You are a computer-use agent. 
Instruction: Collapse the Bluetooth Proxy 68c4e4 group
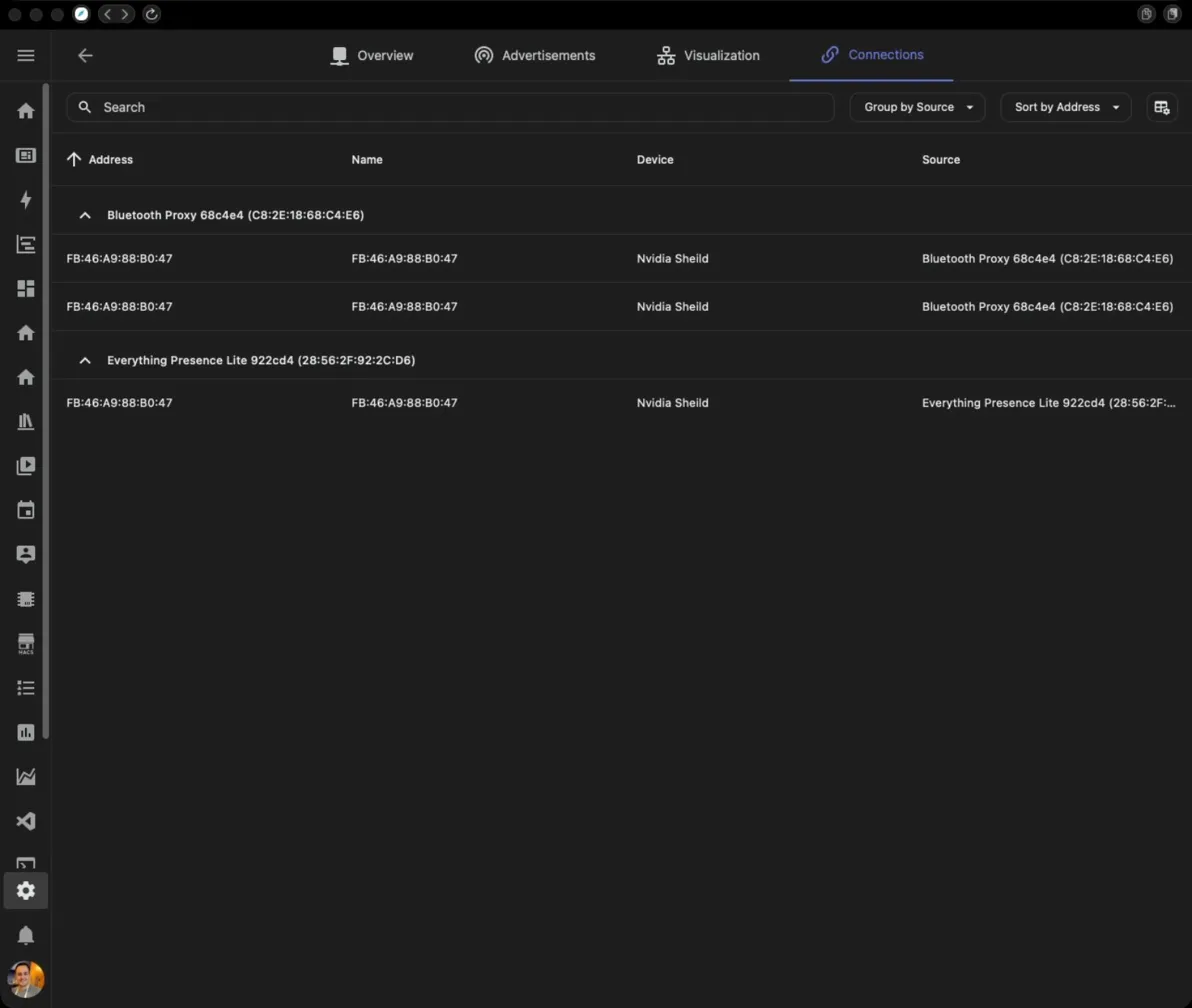(85, 215)
